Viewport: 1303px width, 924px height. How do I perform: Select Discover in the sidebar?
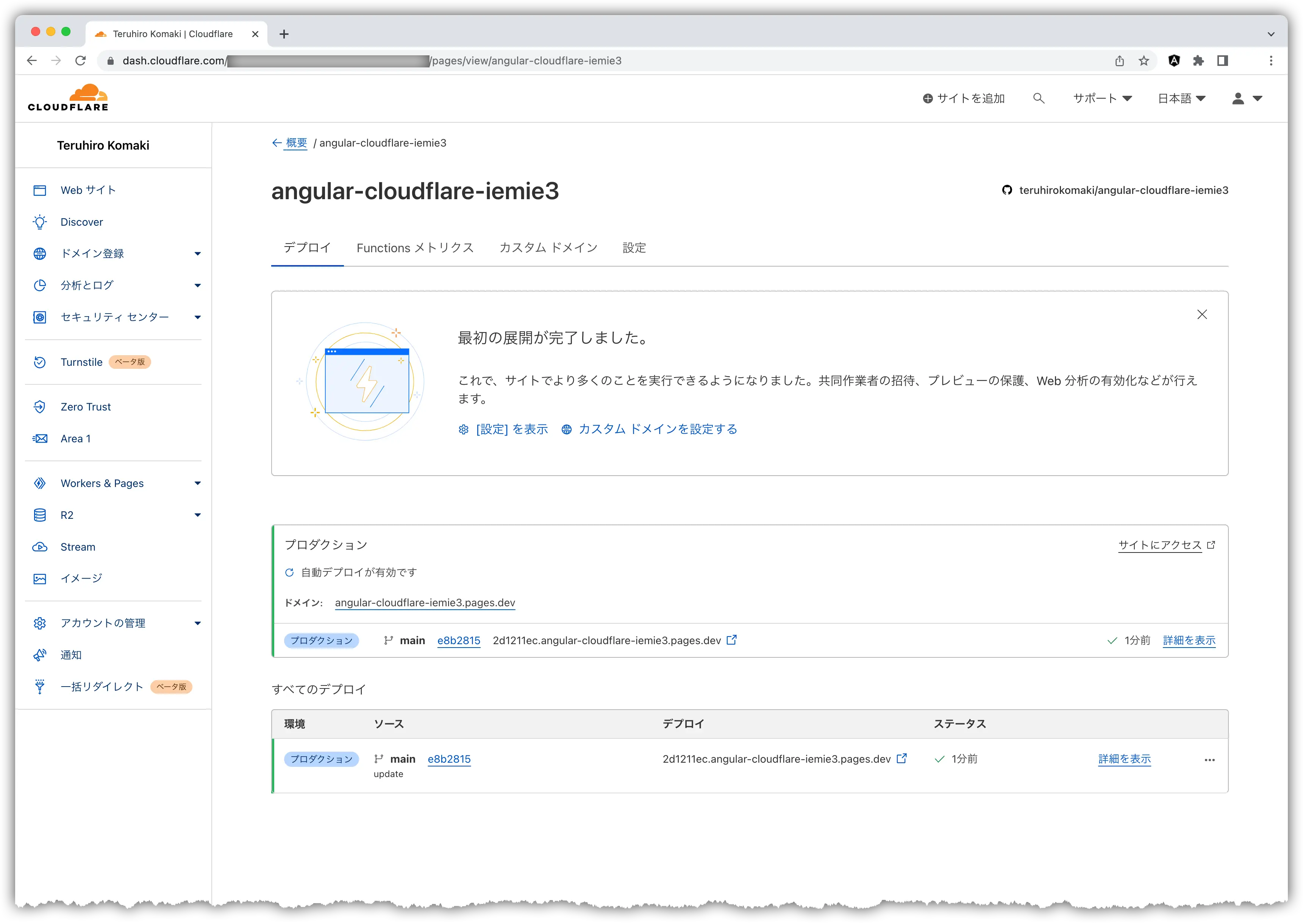point(81,222)
